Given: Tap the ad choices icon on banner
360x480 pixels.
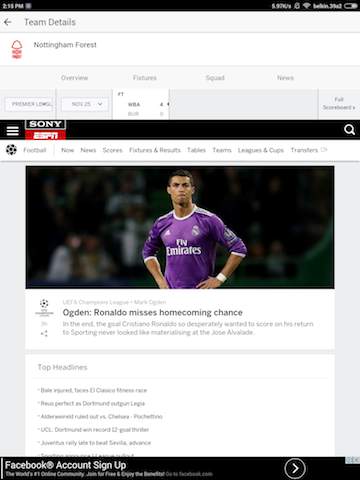Looking at the screenshot, I should (x=352, y=460).
